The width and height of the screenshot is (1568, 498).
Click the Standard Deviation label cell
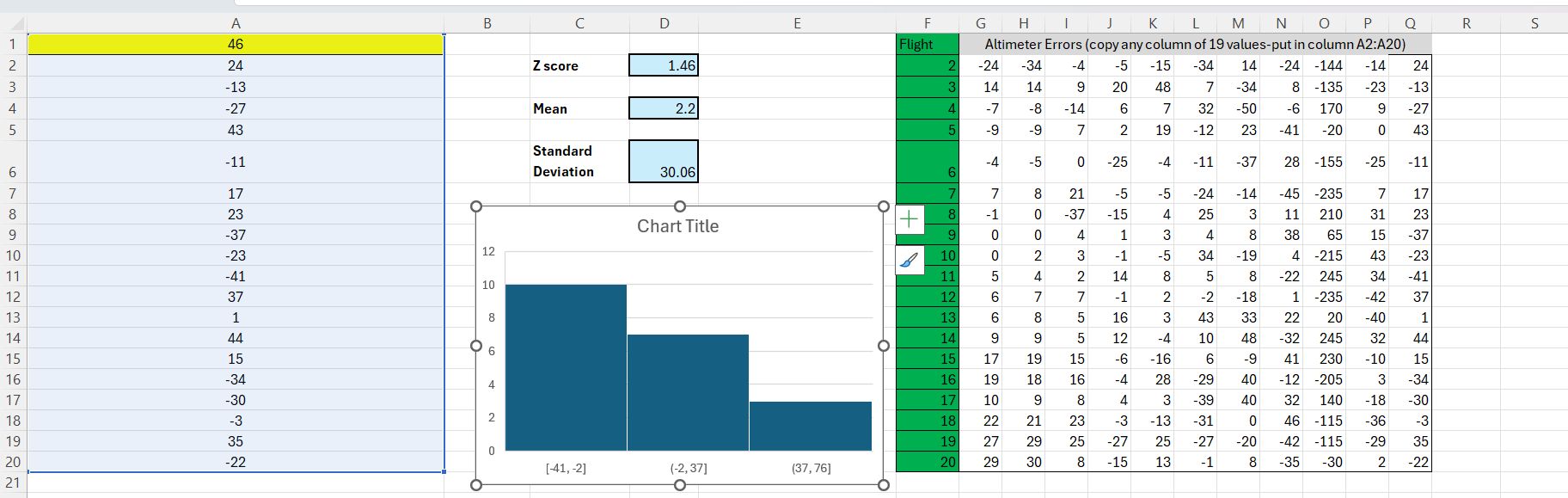coord(579,162)
